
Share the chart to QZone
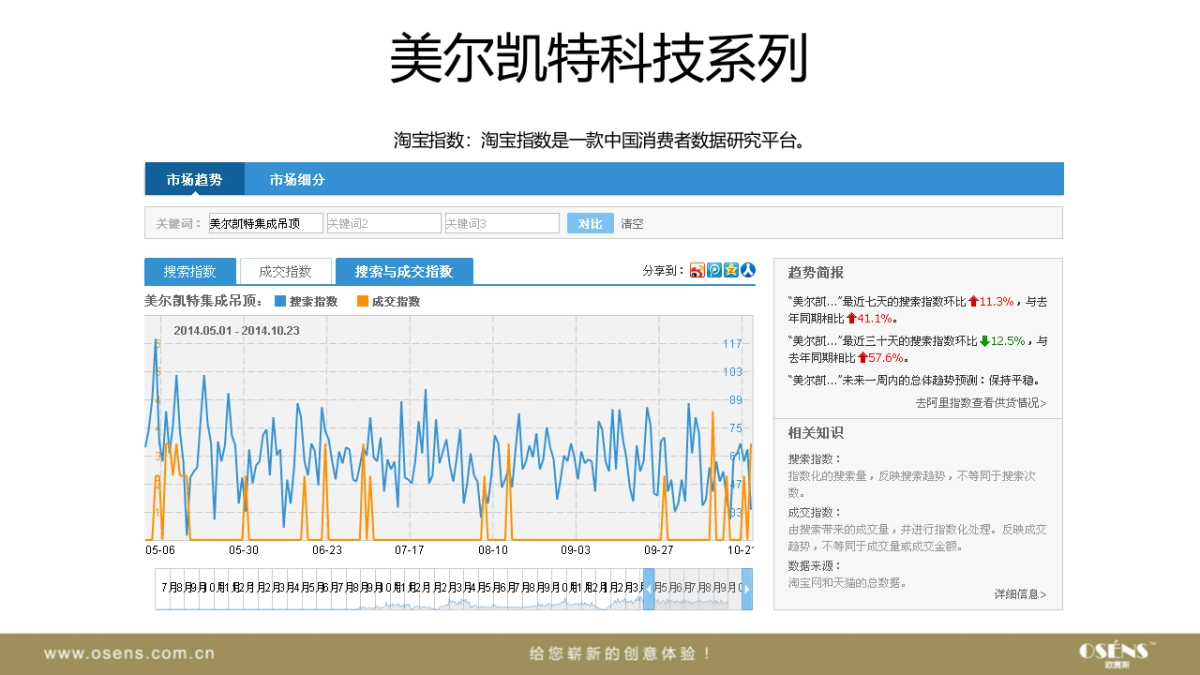730,269
